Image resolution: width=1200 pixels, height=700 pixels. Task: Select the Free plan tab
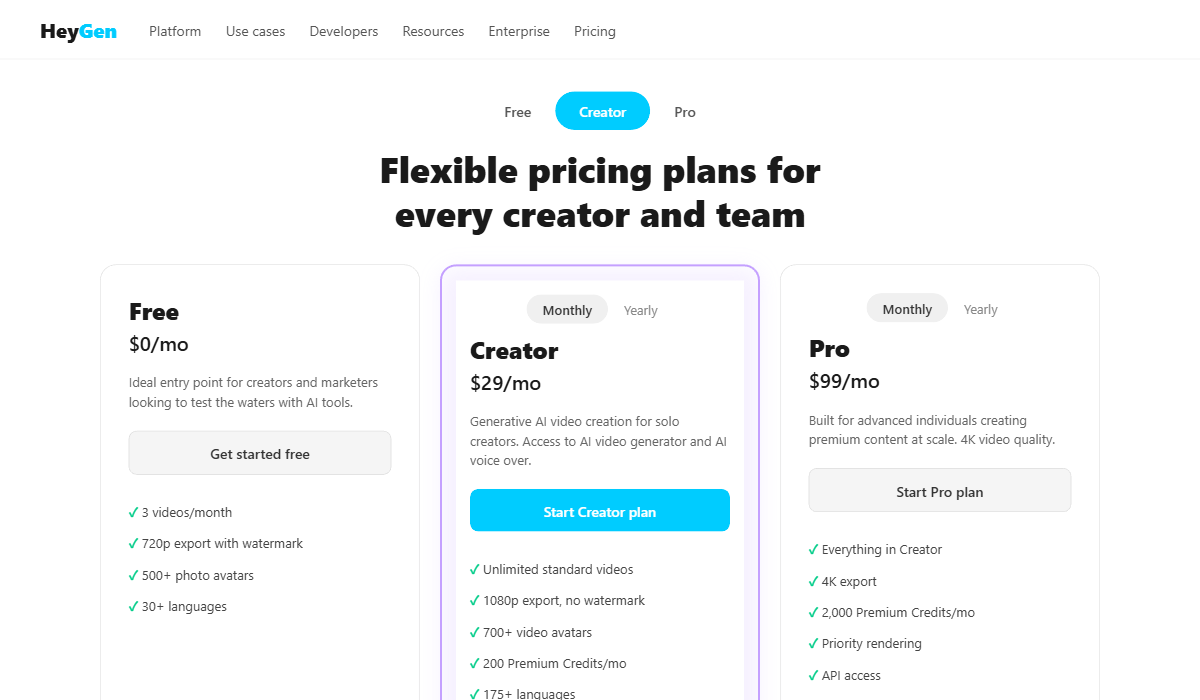coord(517,111)
